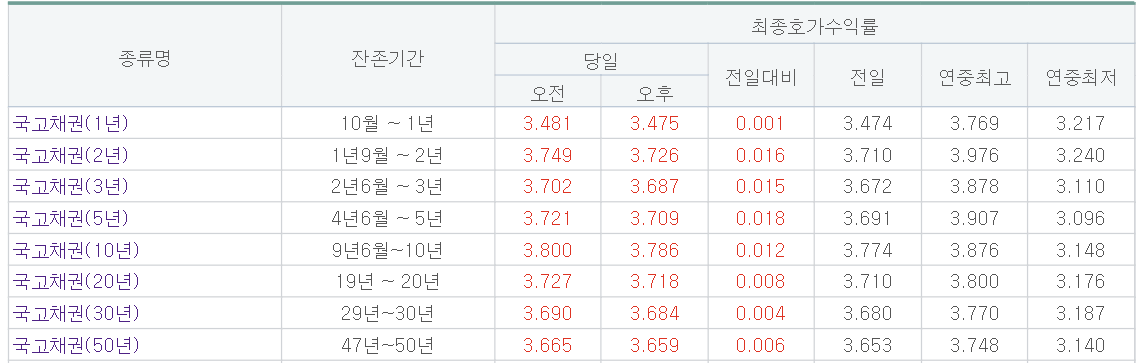Click yearly high value 3.976

coord(974,155)
